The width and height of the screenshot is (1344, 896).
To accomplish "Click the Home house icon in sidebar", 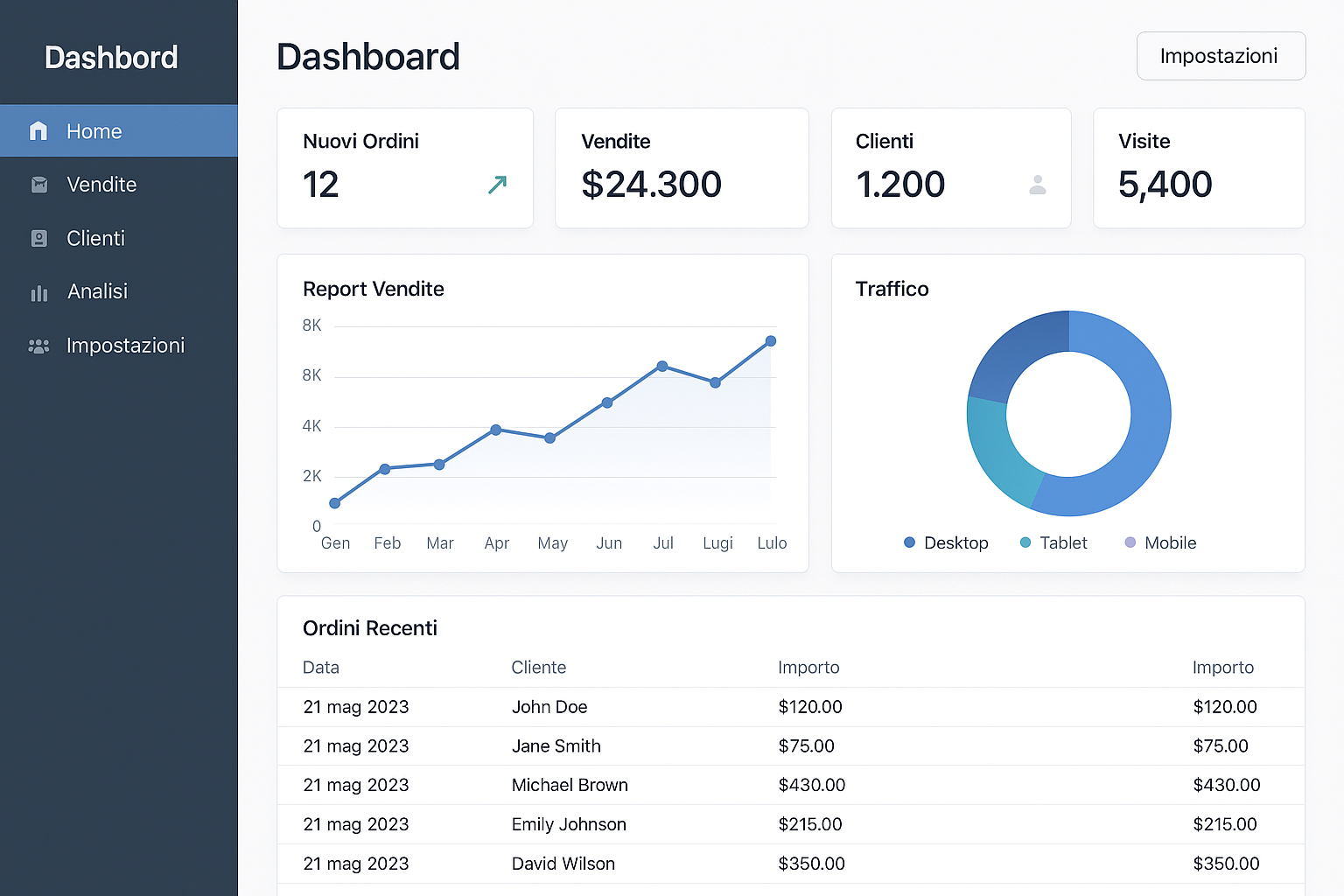I will click(38, 131).
